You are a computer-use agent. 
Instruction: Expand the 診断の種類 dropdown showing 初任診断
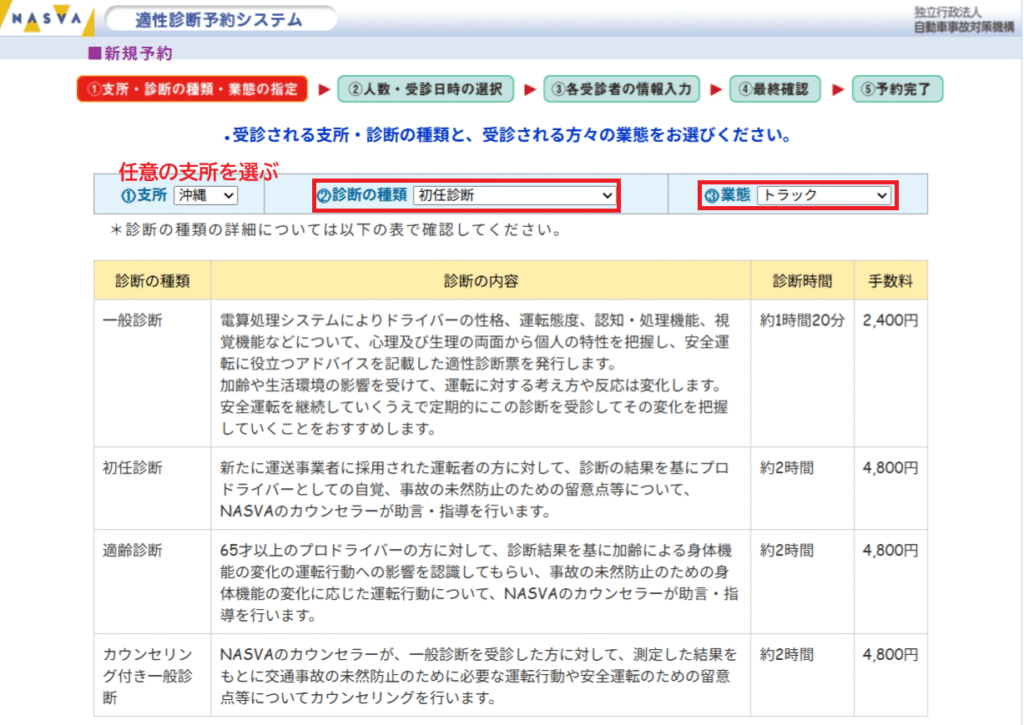(514, 196)
